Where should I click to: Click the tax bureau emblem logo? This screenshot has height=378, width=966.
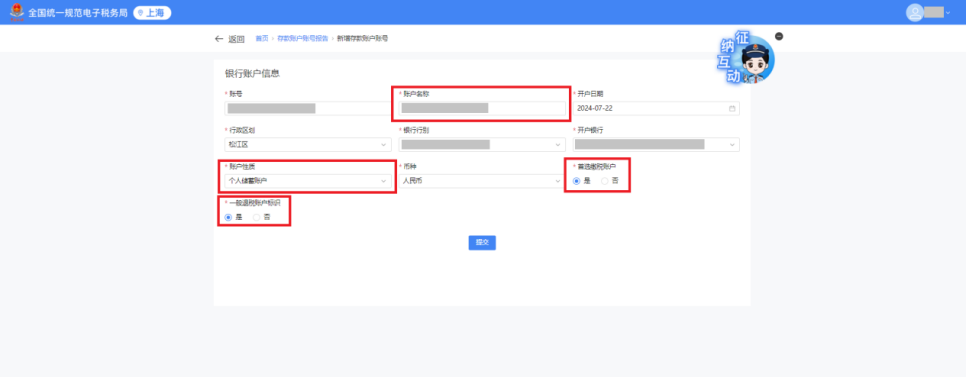tap(17, 12)
